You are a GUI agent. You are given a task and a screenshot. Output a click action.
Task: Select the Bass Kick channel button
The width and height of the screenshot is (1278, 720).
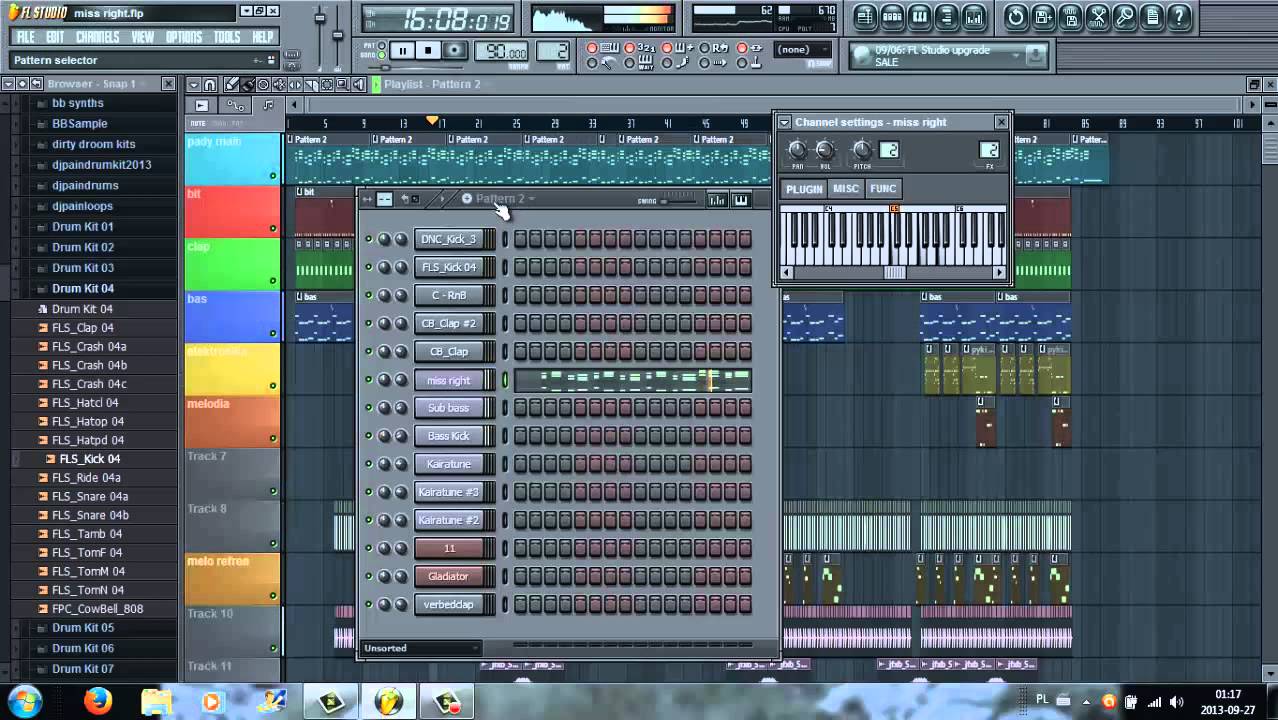pos(448,436)
